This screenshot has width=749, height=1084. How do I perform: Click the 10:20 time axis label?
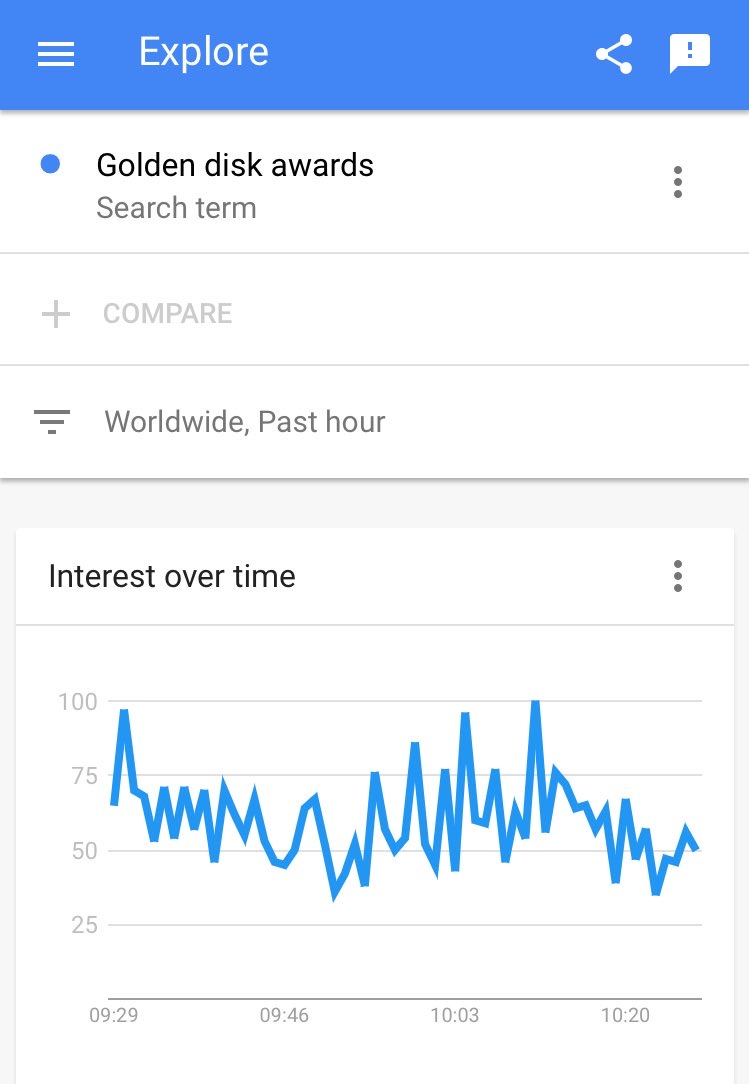625,1016
